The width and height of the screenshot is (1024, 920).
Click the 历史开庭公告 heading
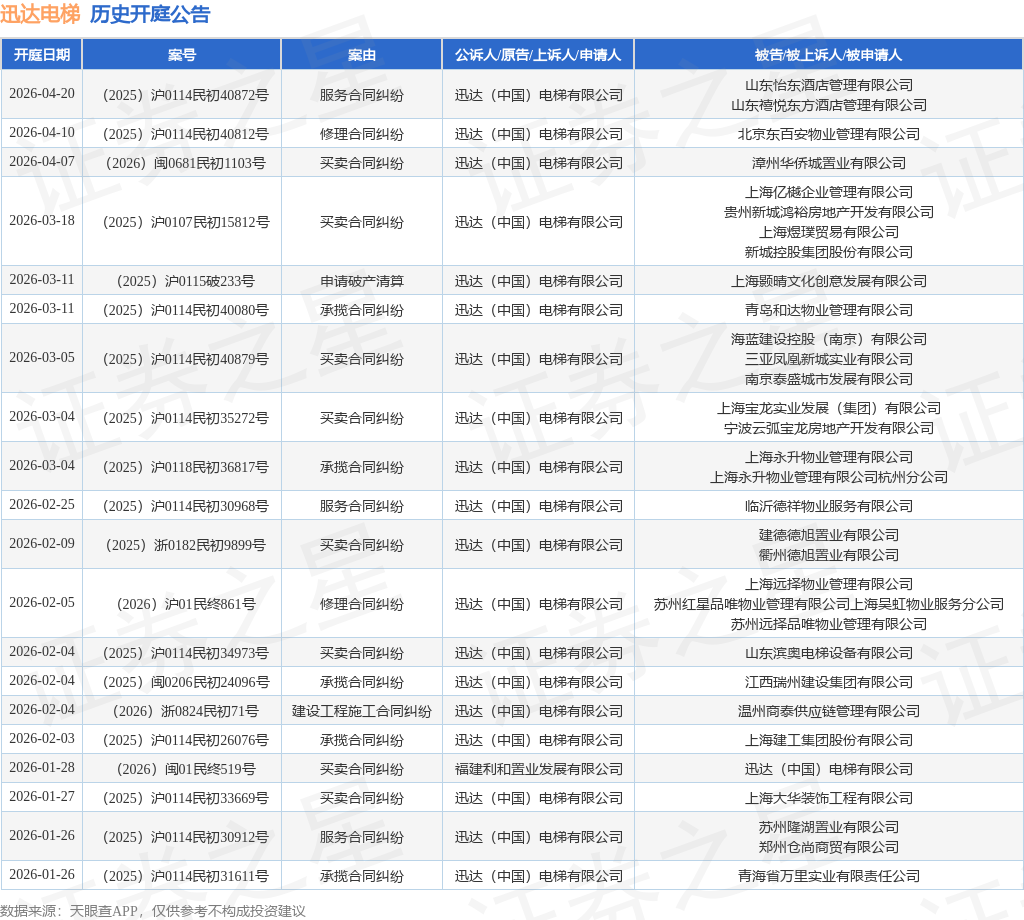click(150, 14)
